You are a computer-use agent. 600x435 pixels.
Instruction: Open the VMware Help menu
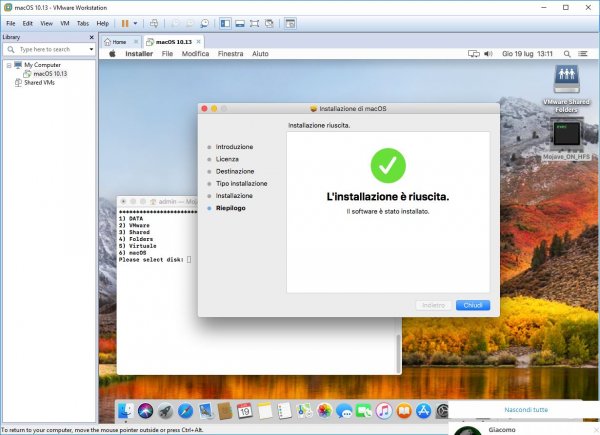(x=103, y=23)
